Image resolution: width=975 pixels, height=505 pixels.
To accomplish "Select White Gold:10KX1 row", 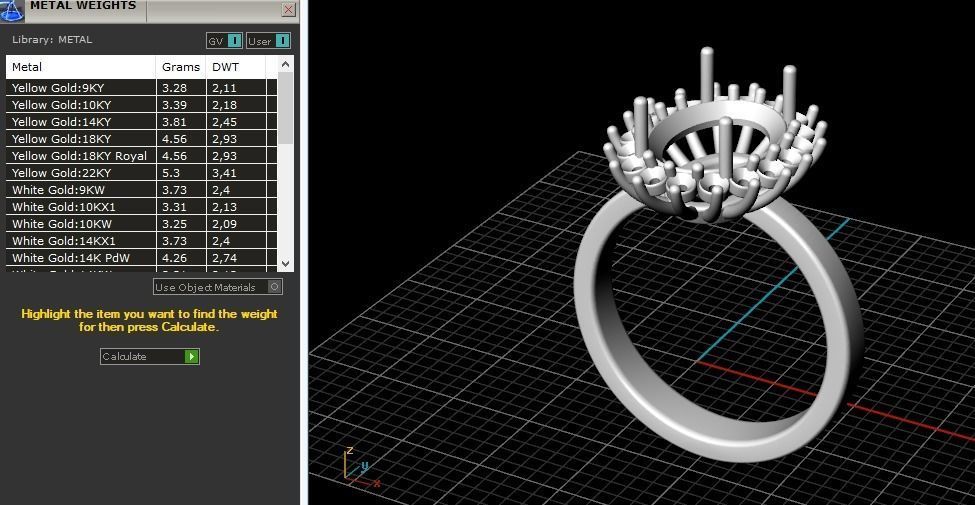I will pyautogui.click(x=142, y=206).
